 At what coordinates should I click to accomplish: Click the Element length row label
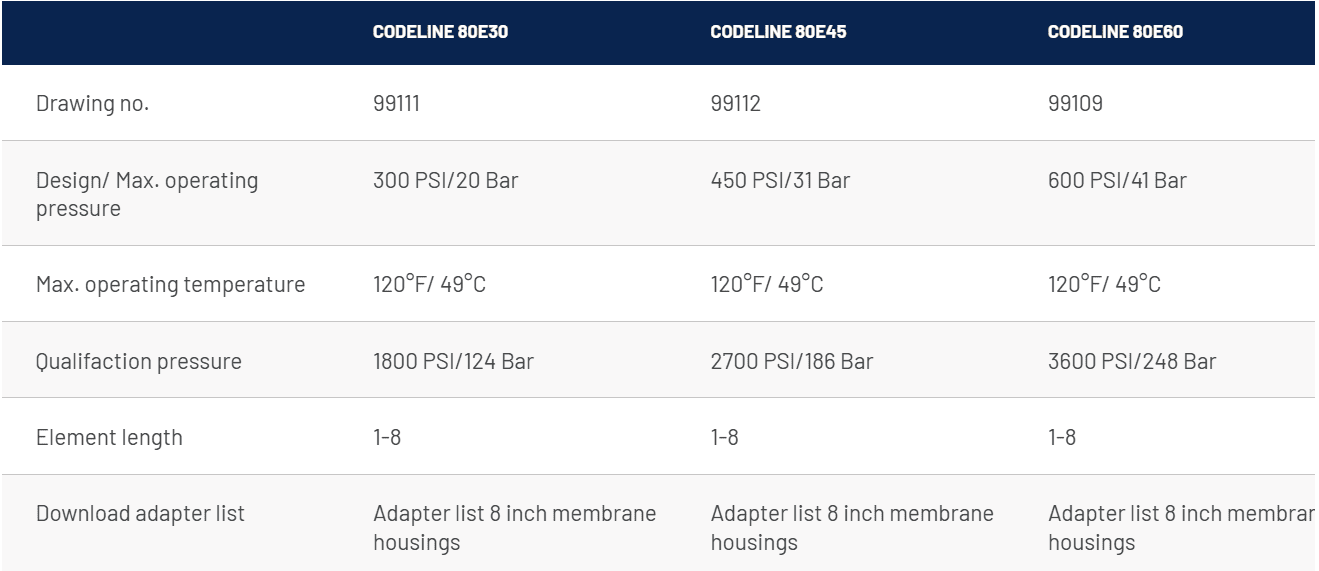click(x=109, y=437)
